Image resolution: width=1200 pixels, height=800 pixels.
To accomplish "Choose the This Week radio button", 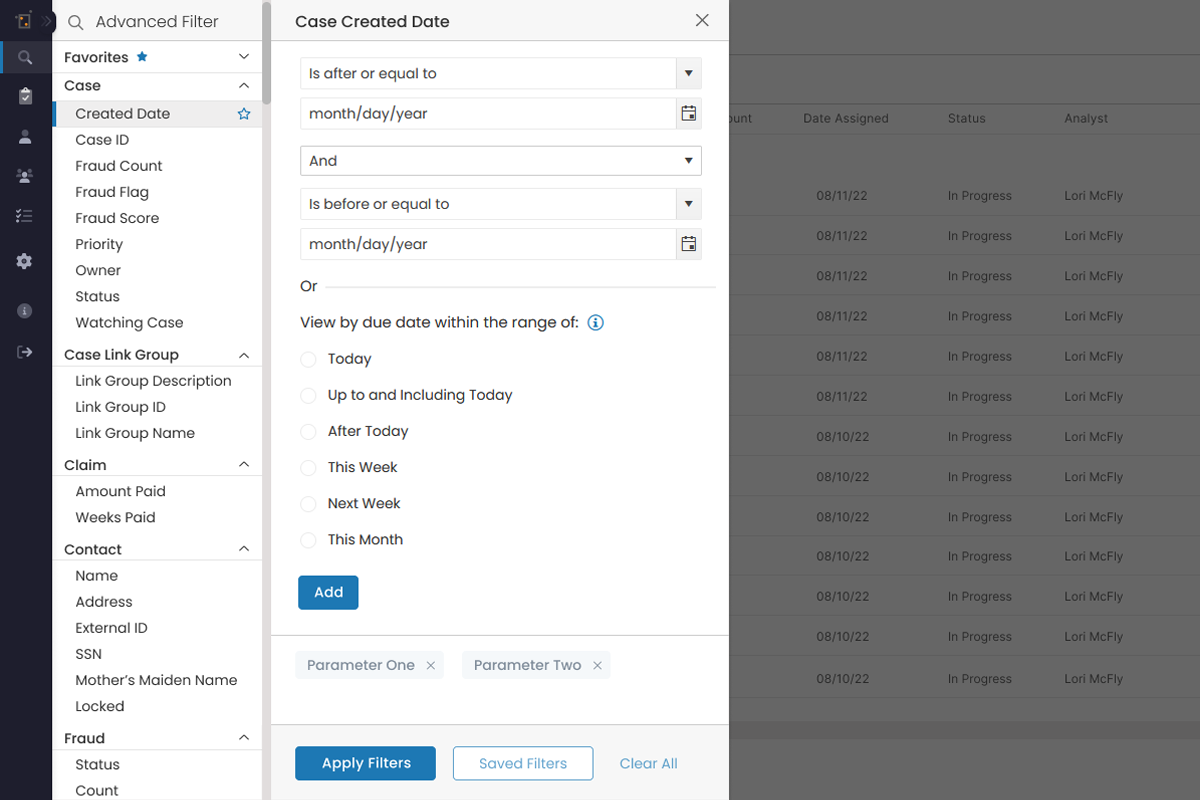I will 308,467.
